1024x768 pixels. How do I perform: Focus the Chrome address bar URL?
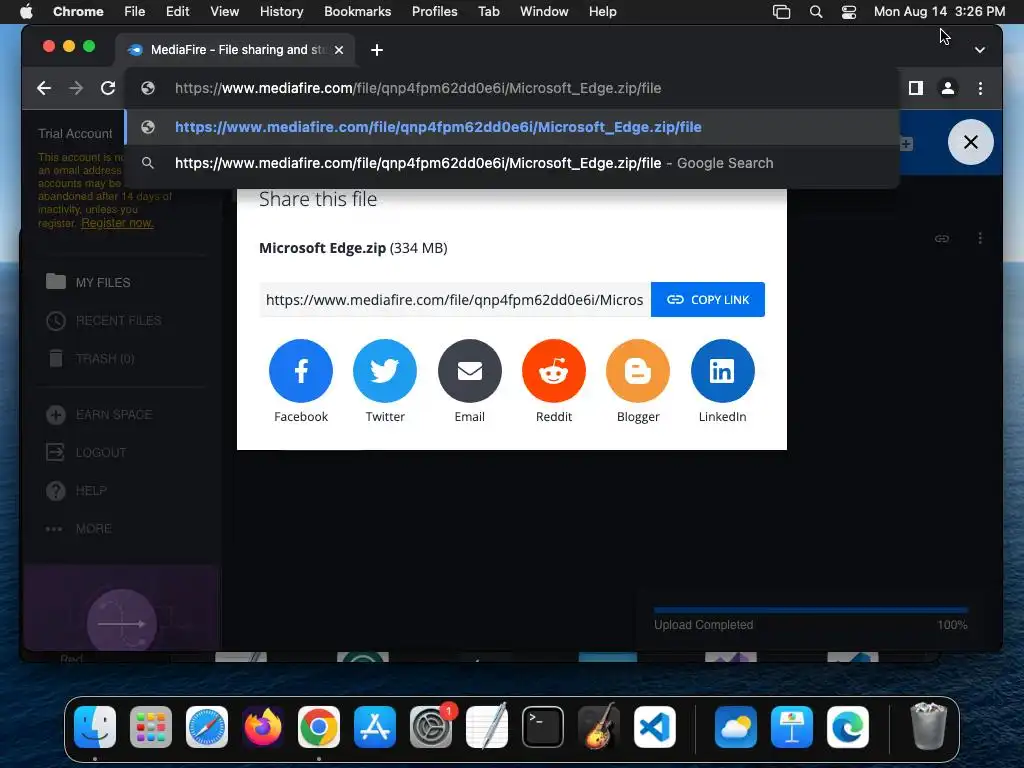tap(418, 88)
